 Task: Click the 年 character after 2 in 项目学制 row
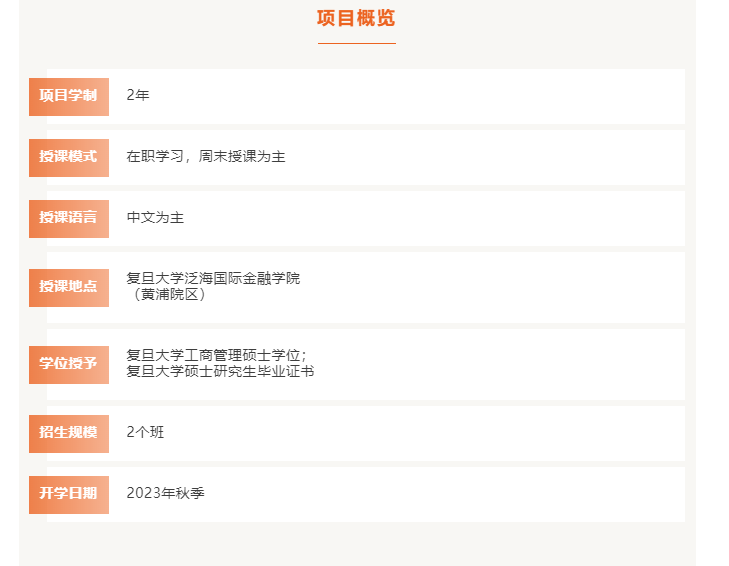(x=143, y=96)
